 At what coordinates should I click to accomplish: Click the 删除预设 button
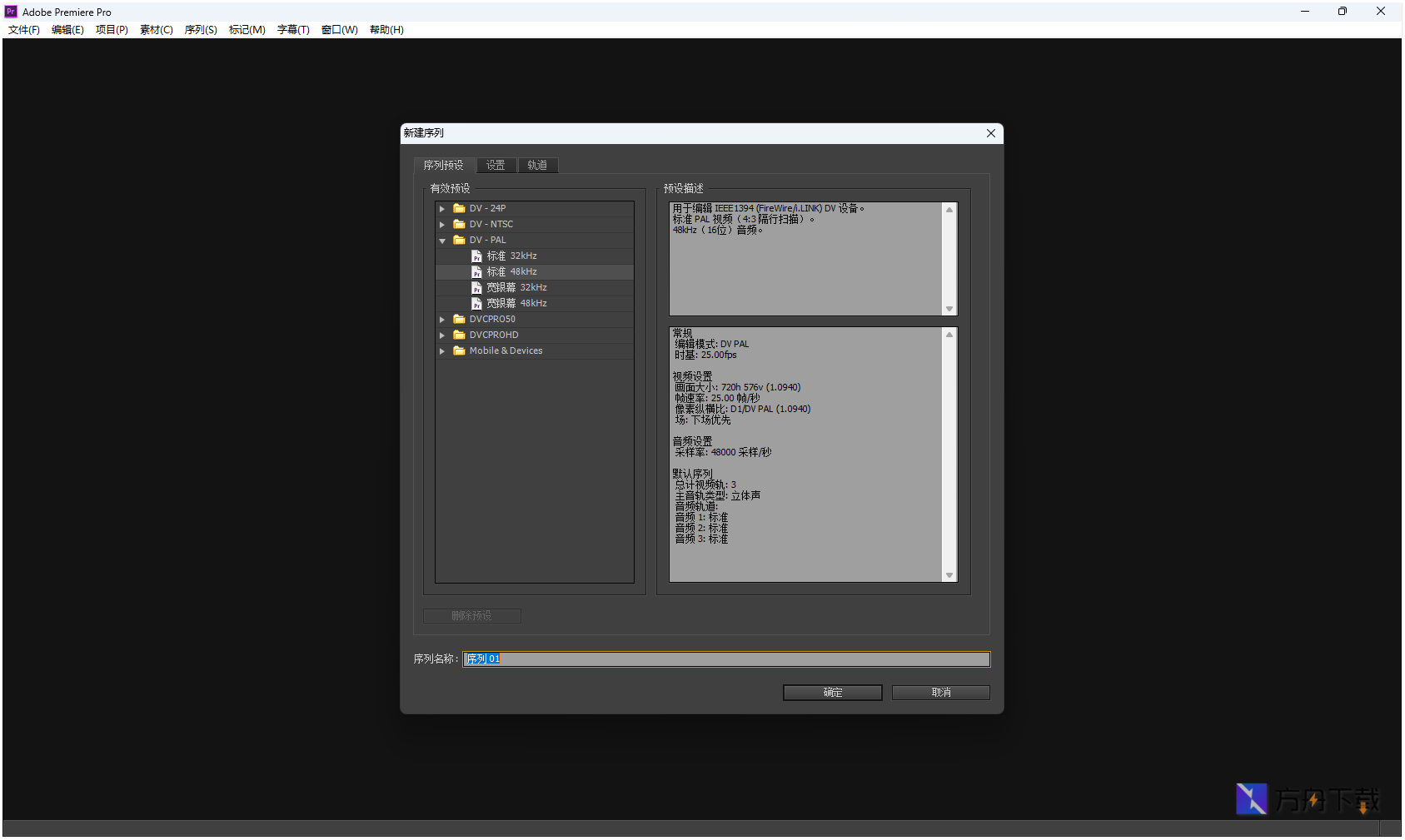[472, 616]
